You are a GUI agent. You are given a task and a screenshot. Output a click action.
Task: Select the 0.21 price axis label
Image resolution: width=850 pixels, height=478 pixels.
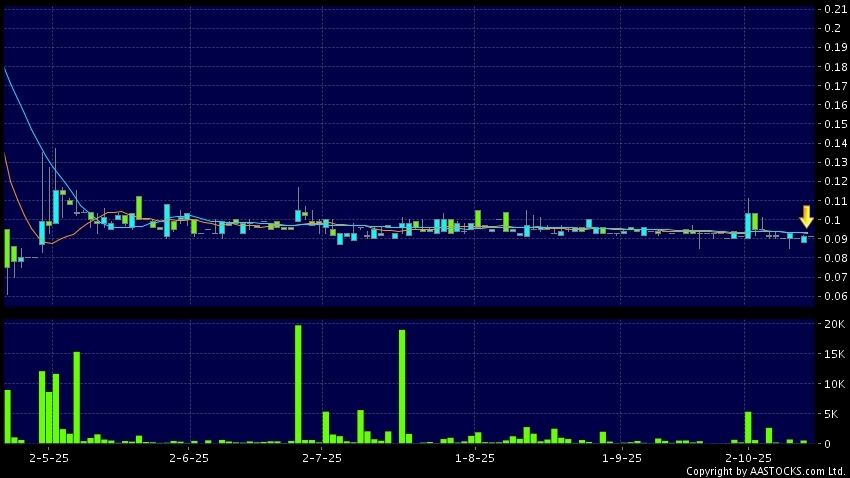(833, 9)
